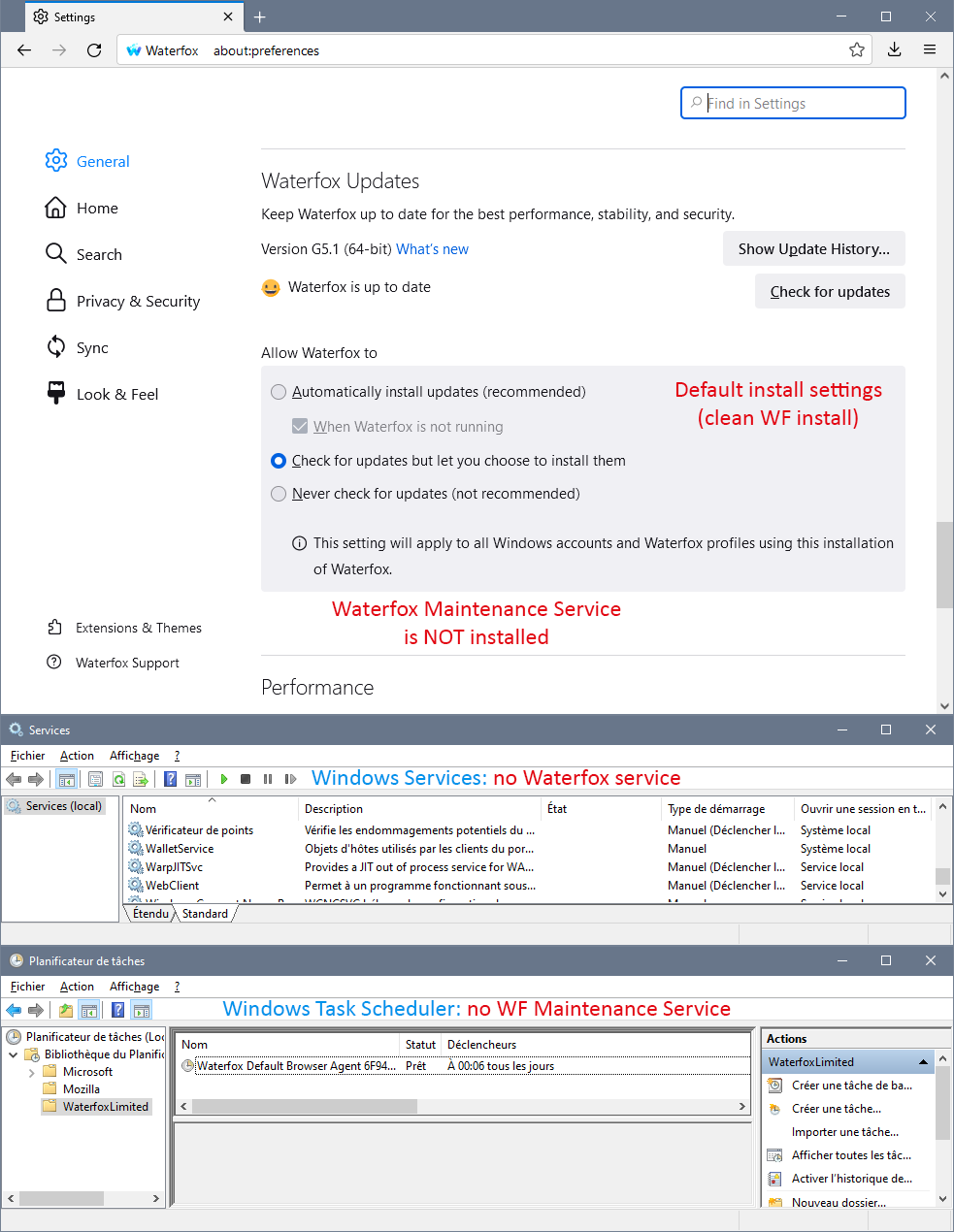Click the WalletService gear icon
The height and width of the screenshot is (1232, 954).
(136, 849)
